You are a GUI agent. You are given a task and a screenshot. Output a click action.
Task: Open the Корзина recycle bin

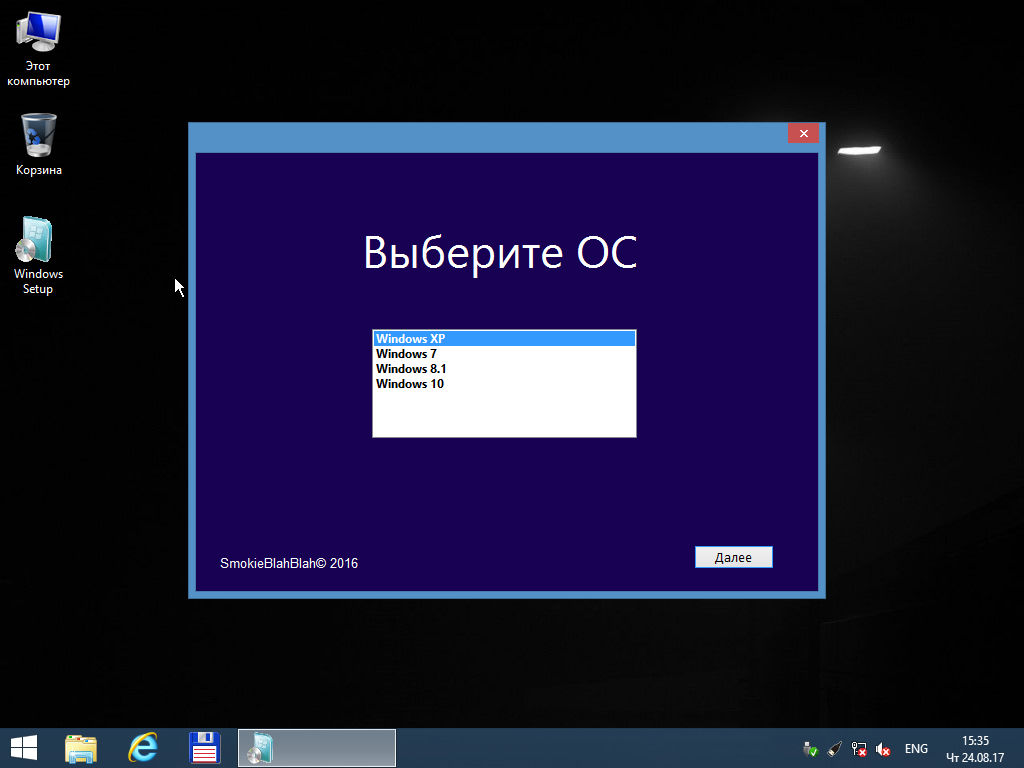click(x=37, y=133)
